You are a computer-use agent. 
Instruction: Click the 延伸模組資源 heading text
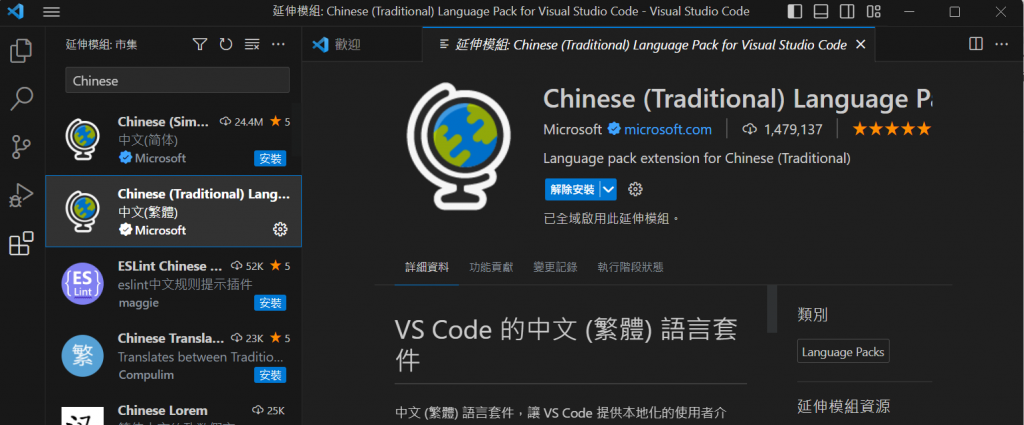[844, 406]
